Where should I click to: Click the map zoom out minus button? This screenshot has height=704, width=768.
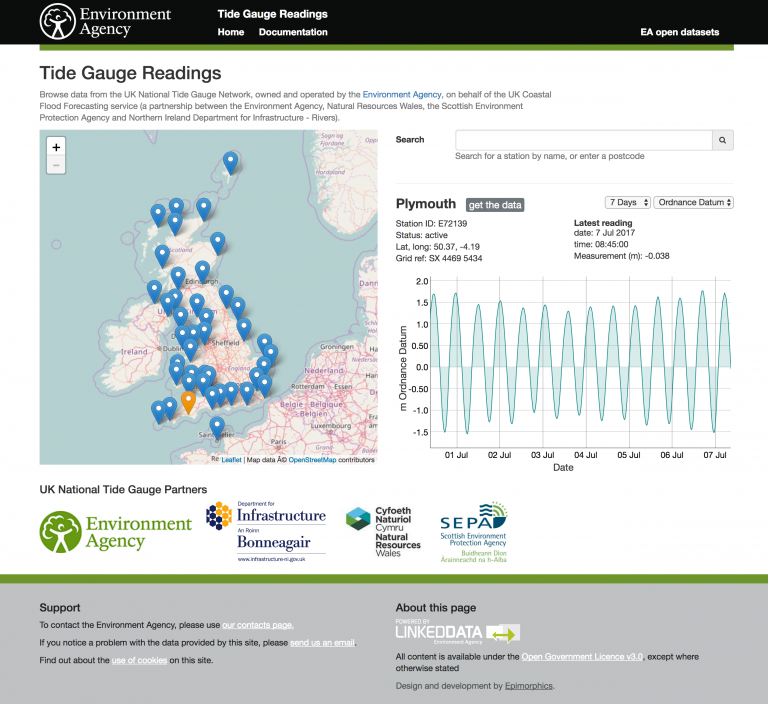tap(56, 165)
